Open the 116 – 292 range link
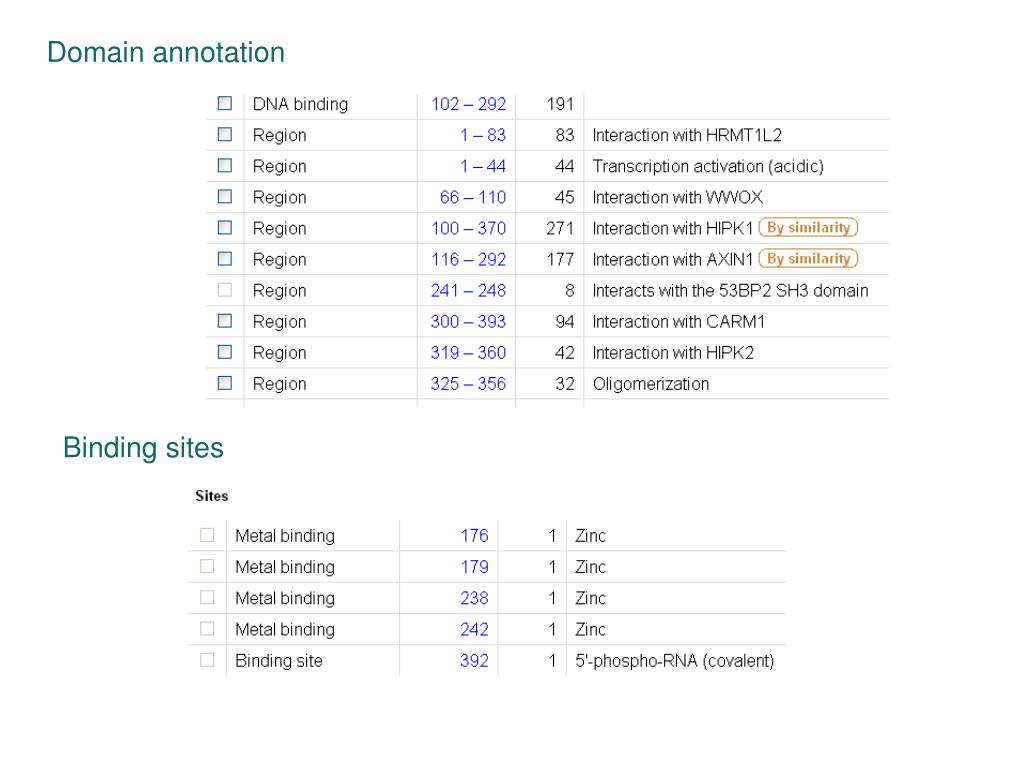This screenshot has width=1024, height=768. click(x=468, y=259)
